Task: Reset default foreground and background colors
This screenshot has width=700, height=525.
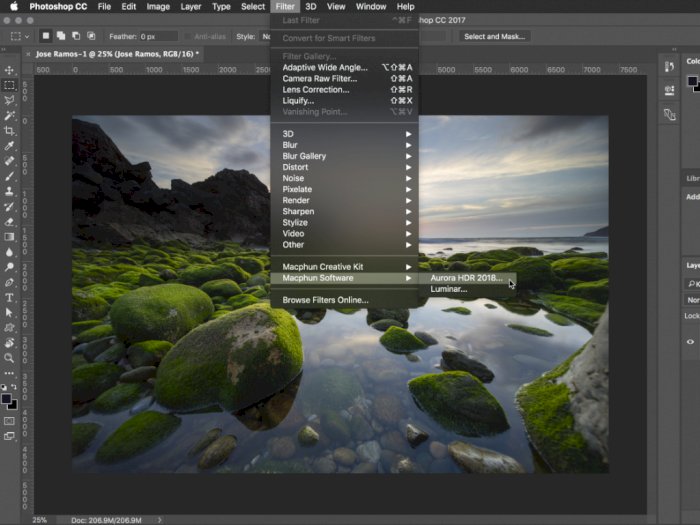Action: click(x=4, y=387)
